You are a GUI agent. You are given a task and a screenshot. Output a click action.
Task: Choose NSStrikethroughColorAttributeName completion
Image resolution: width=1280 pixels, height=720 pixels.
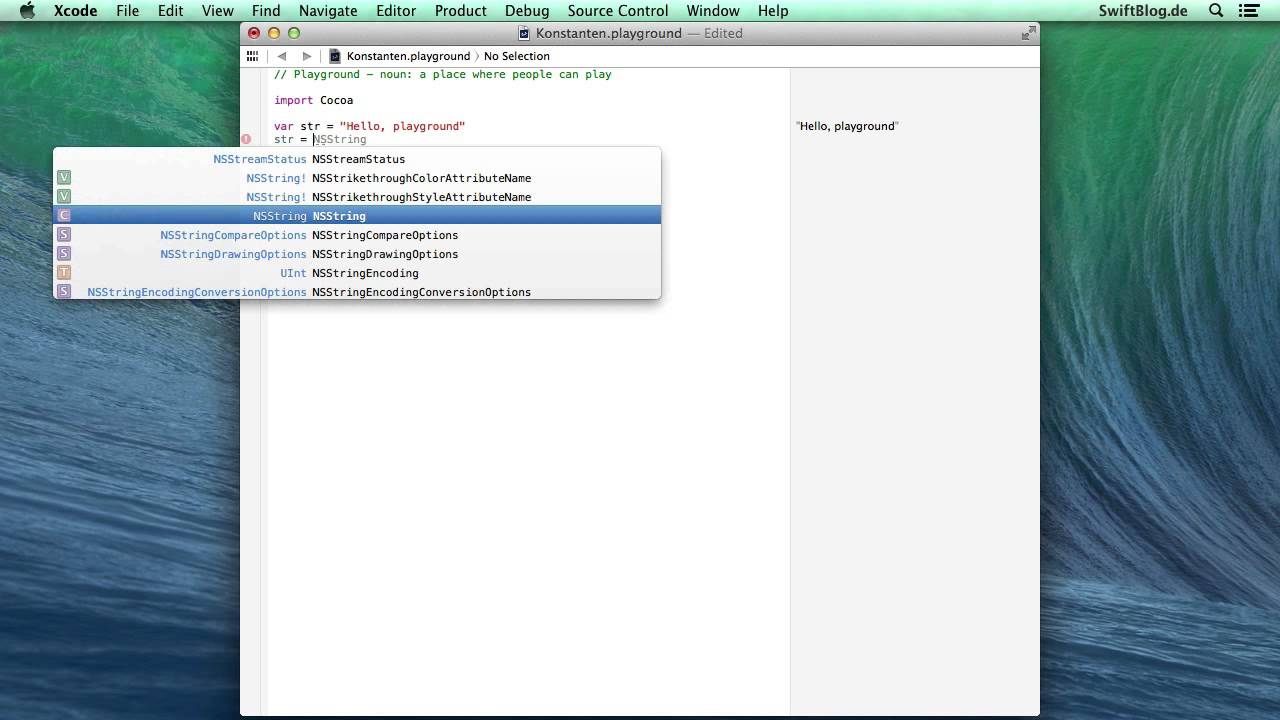(357, 178)
